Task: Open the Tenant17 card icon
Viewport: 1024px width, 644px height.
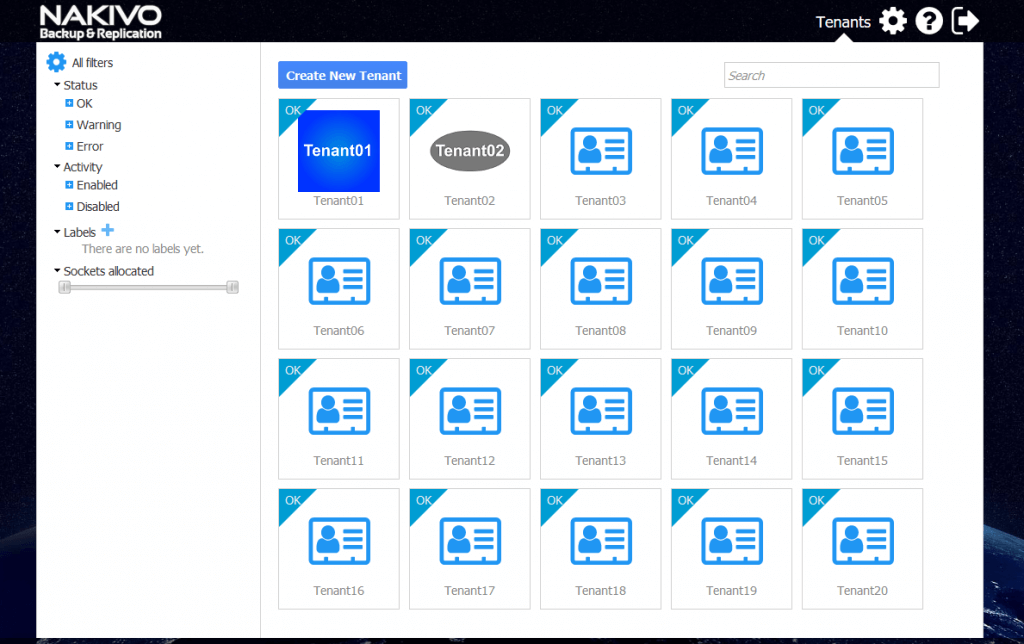Action: [470, 541]
